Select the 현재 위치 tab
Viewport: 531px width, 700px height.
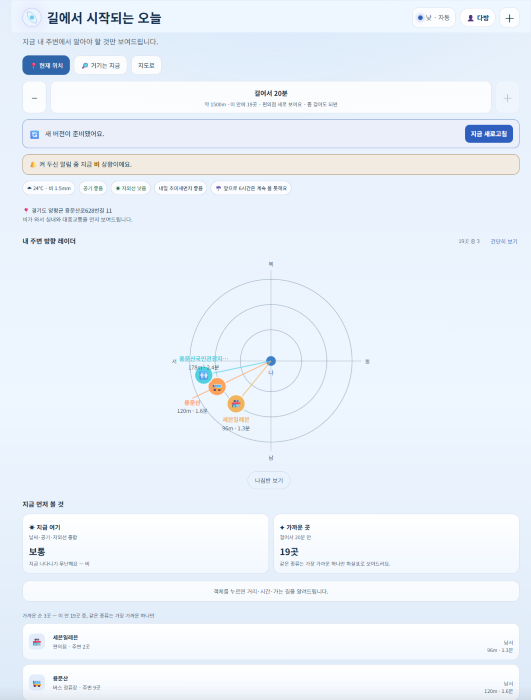(x=46, y=65)
